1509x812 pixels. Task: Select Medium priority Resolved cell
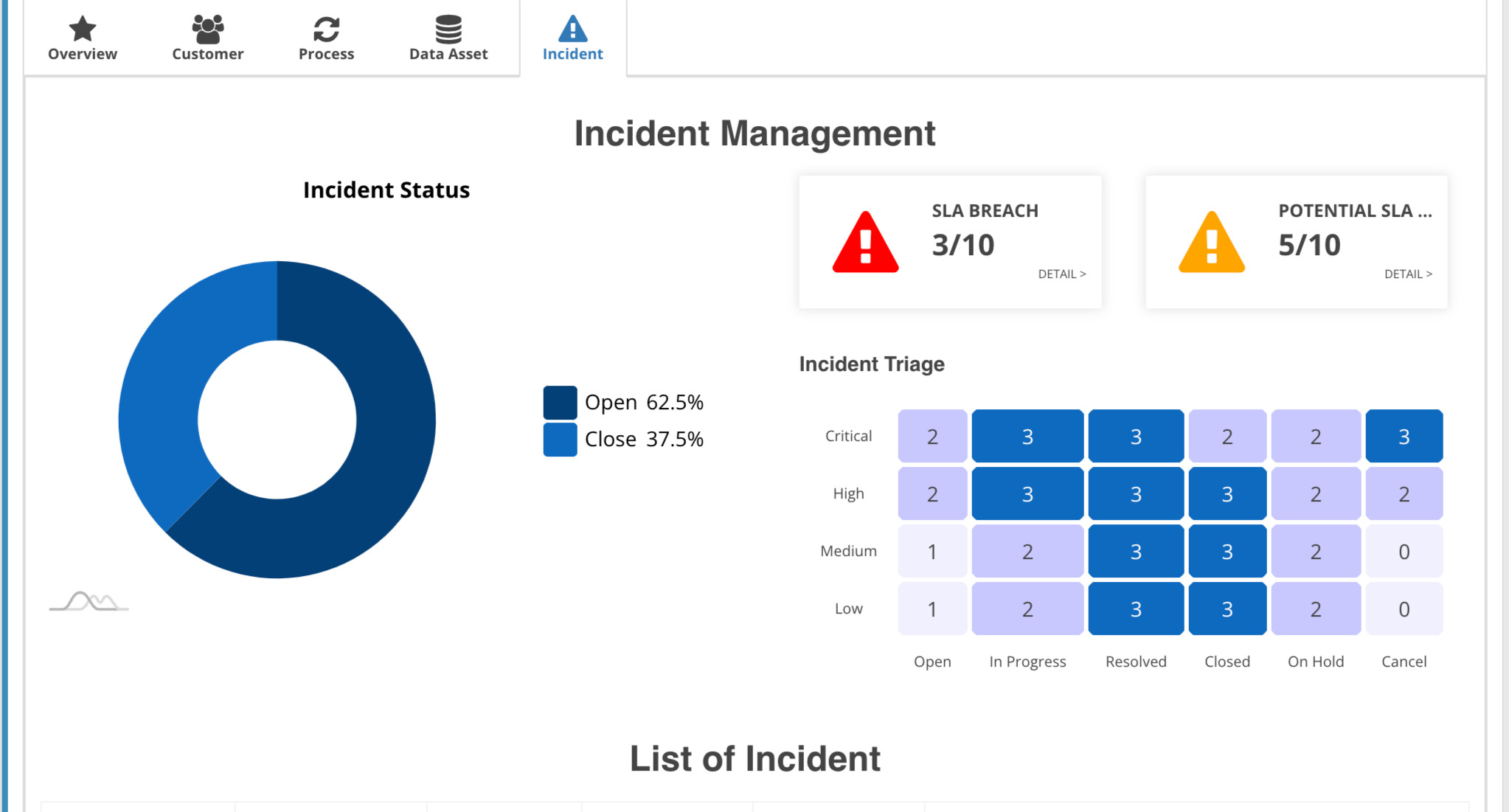(x=1135, y=552)
